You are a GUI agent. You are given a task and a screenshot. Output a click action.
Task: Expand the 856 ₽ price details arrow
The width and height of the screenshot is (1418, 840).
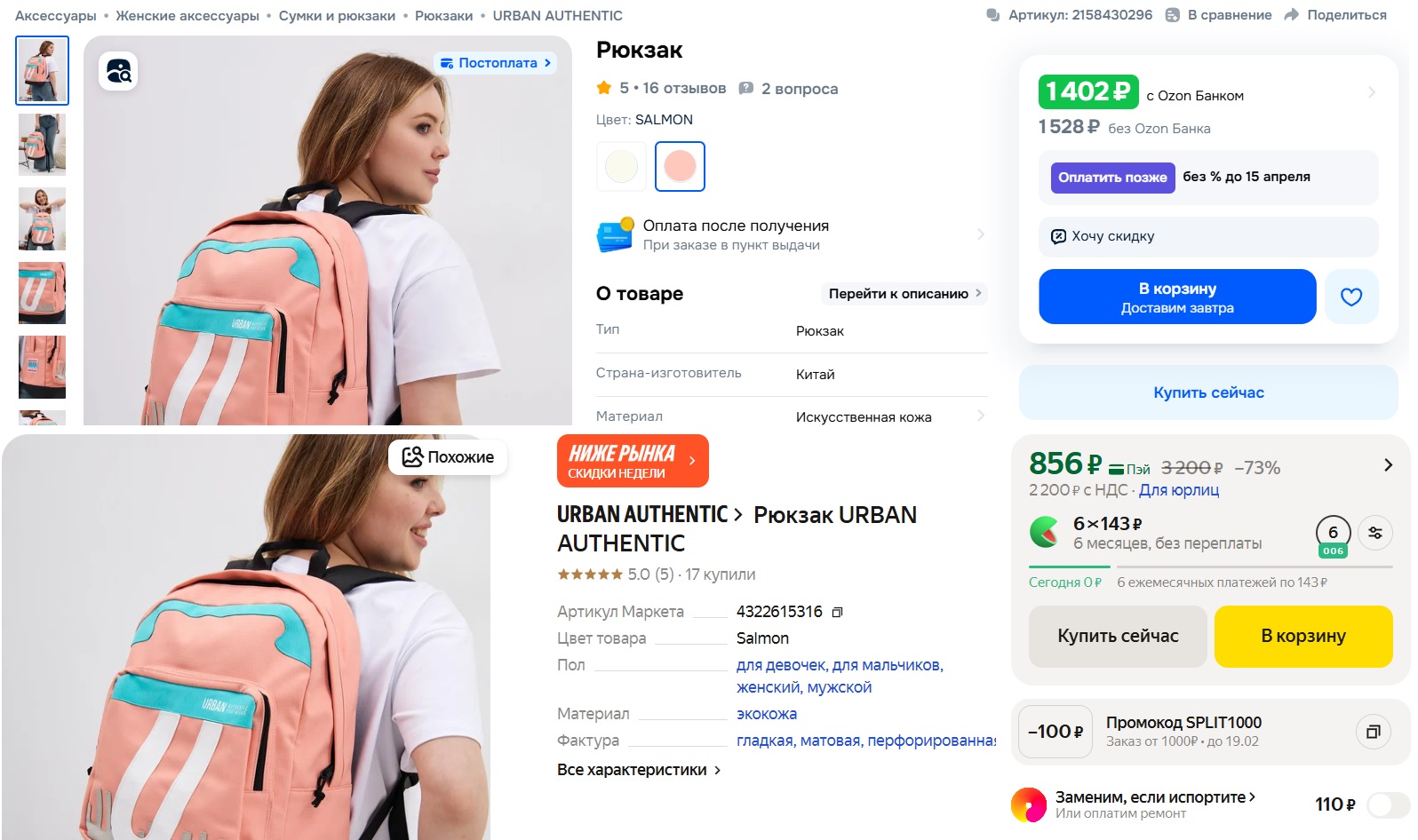click(x=1388, y=465)
